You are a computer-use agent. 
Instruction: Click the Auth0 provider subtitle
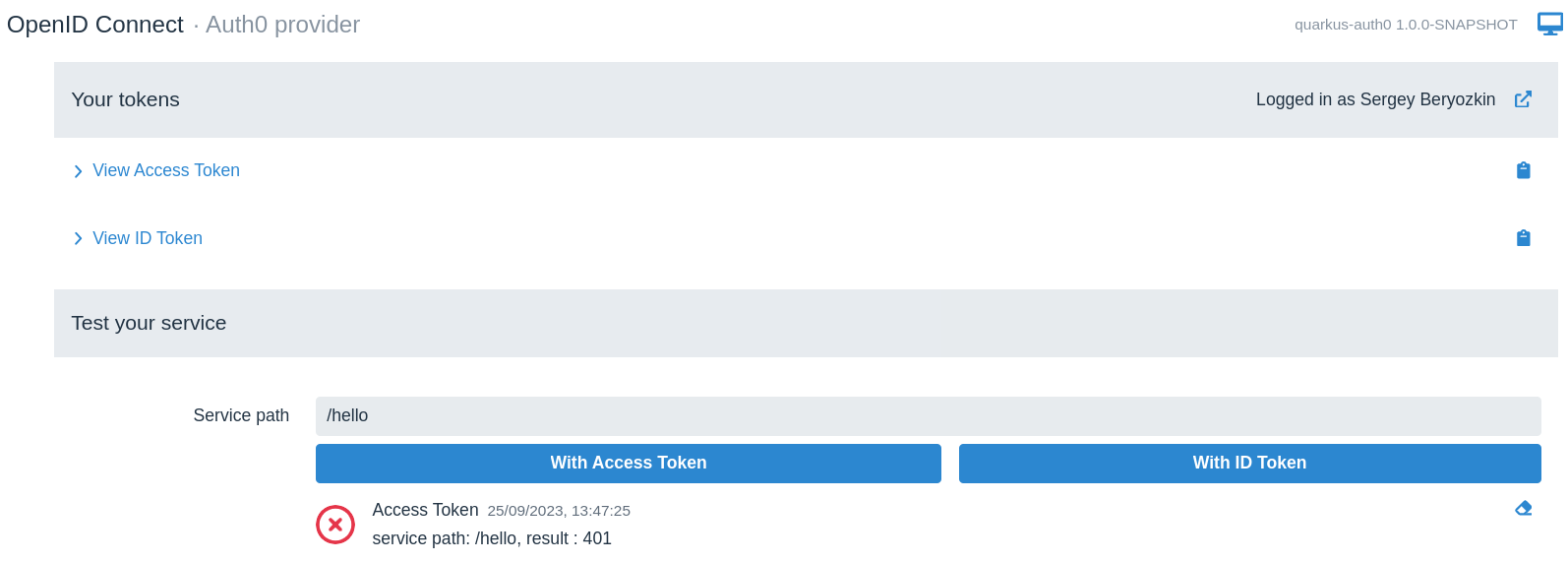(x=282, y=25)
